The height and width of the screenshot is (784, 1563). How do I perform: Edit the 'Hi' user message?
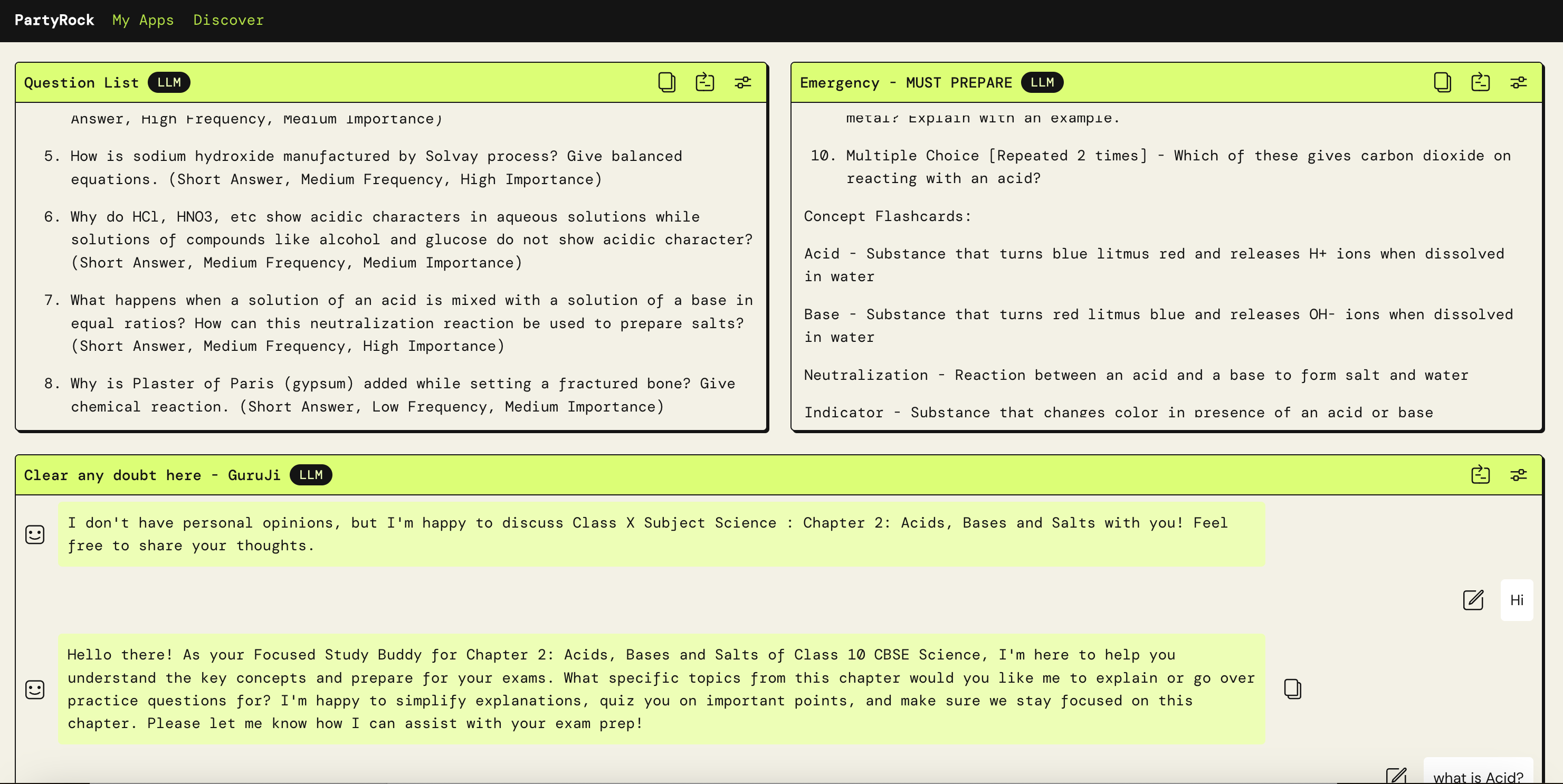pyautogui.click(x=1473, y=601)
